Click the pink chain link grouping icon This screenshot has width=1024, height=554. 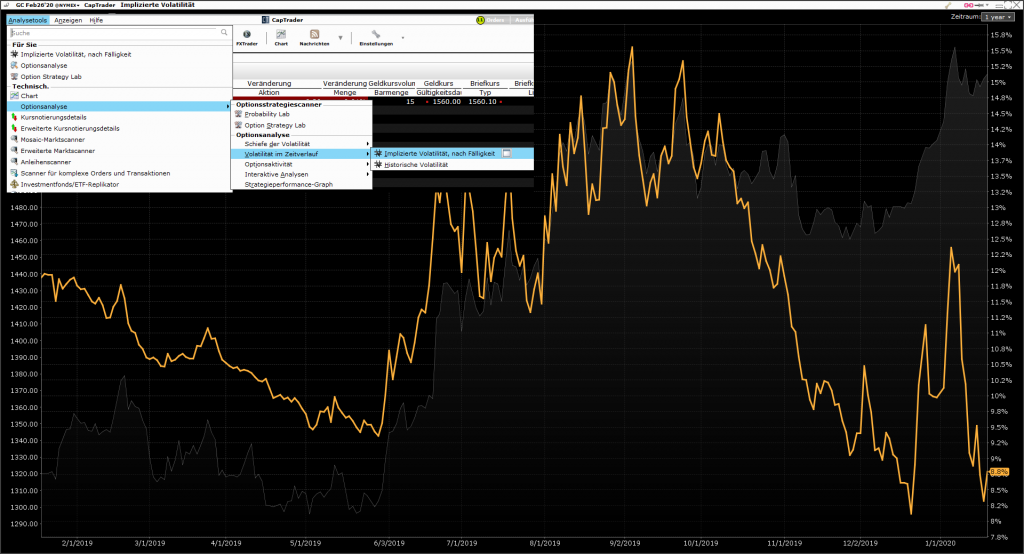tap(969, 5)
